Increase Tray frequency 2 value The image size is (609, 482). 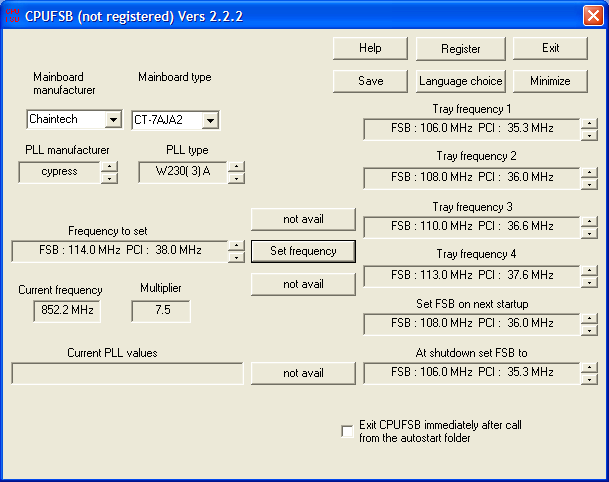[x=590, y=172]
